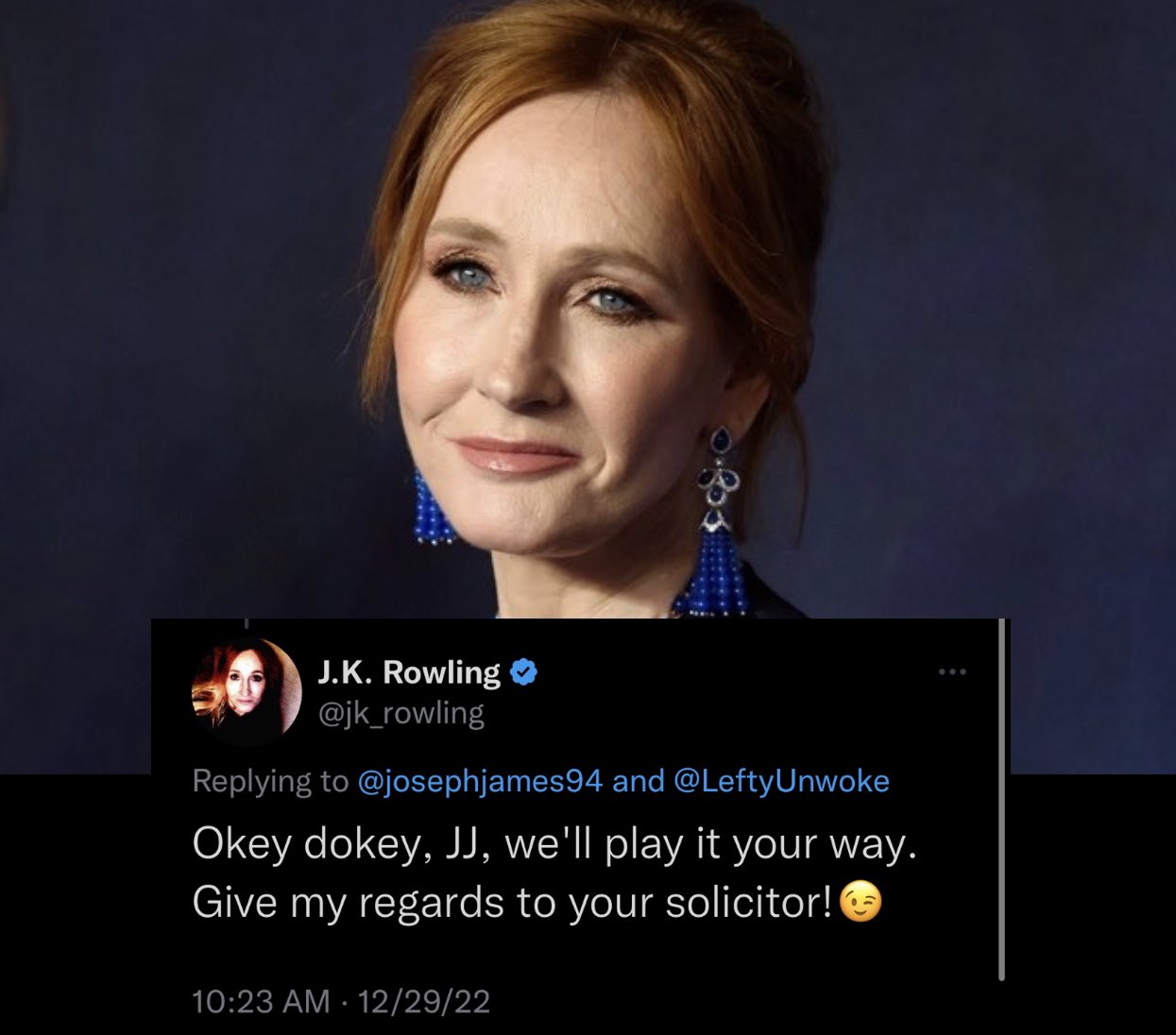Click the smaller blue earring by the cheek

click(432, 508)
